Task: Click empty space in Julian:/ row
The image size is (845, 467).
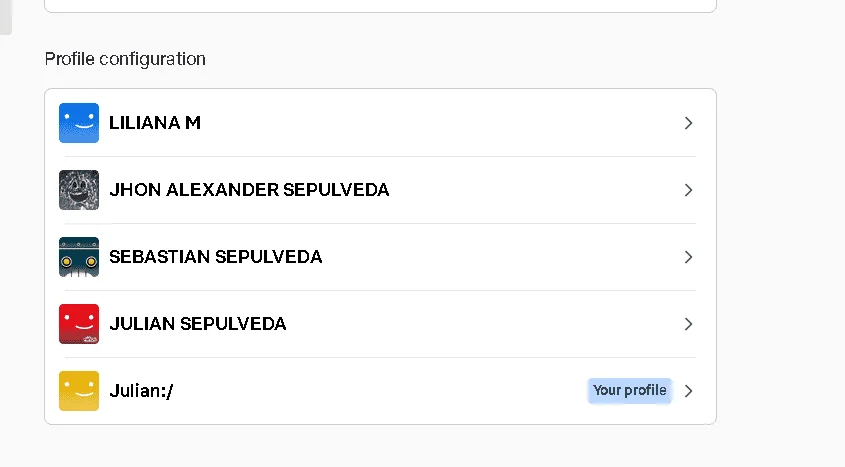Action: [377, 391]
